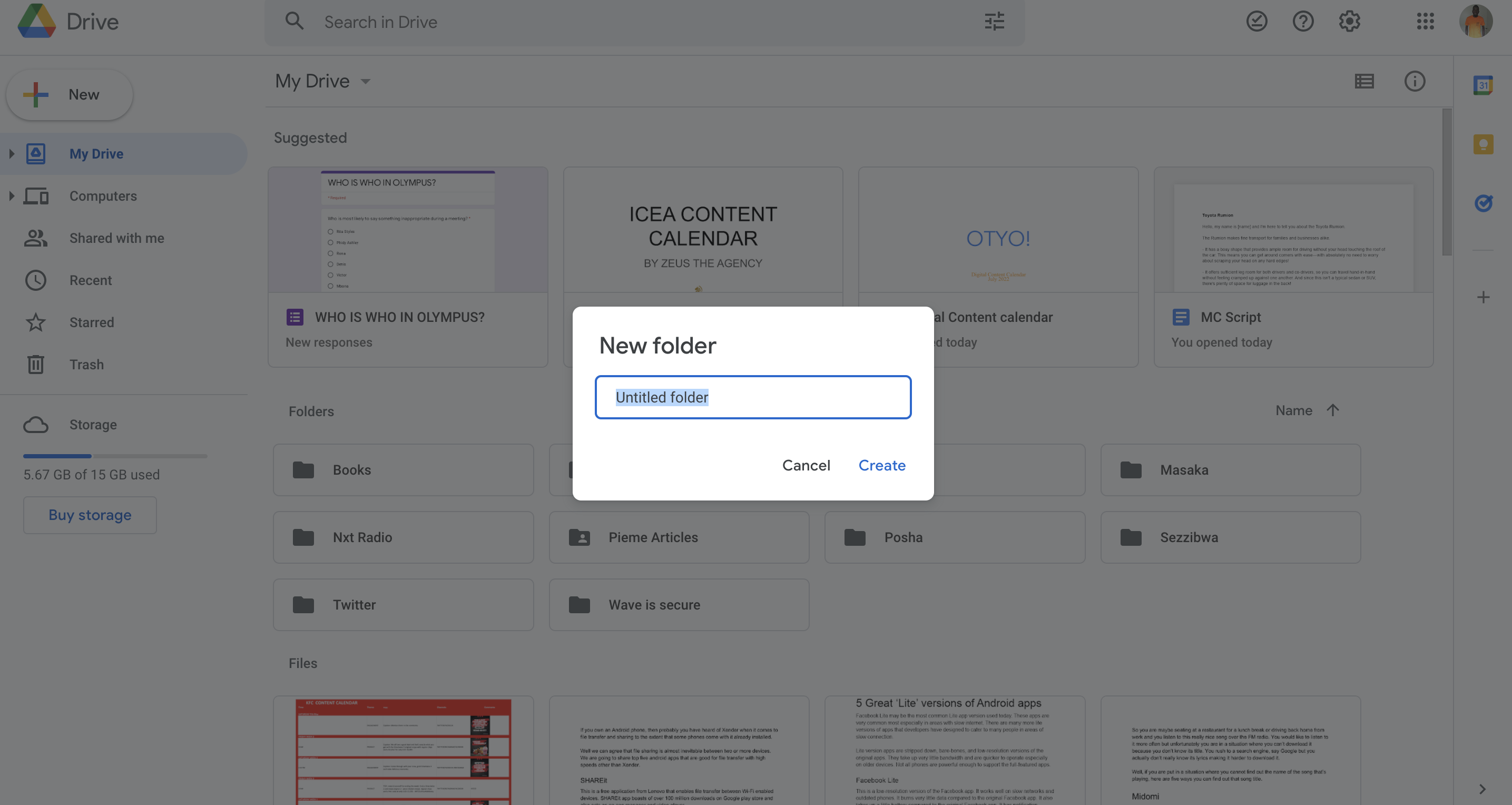Open the Shared with me section
The width and height of the screenshot is (1512, 805).
click(x=116, y=238)
